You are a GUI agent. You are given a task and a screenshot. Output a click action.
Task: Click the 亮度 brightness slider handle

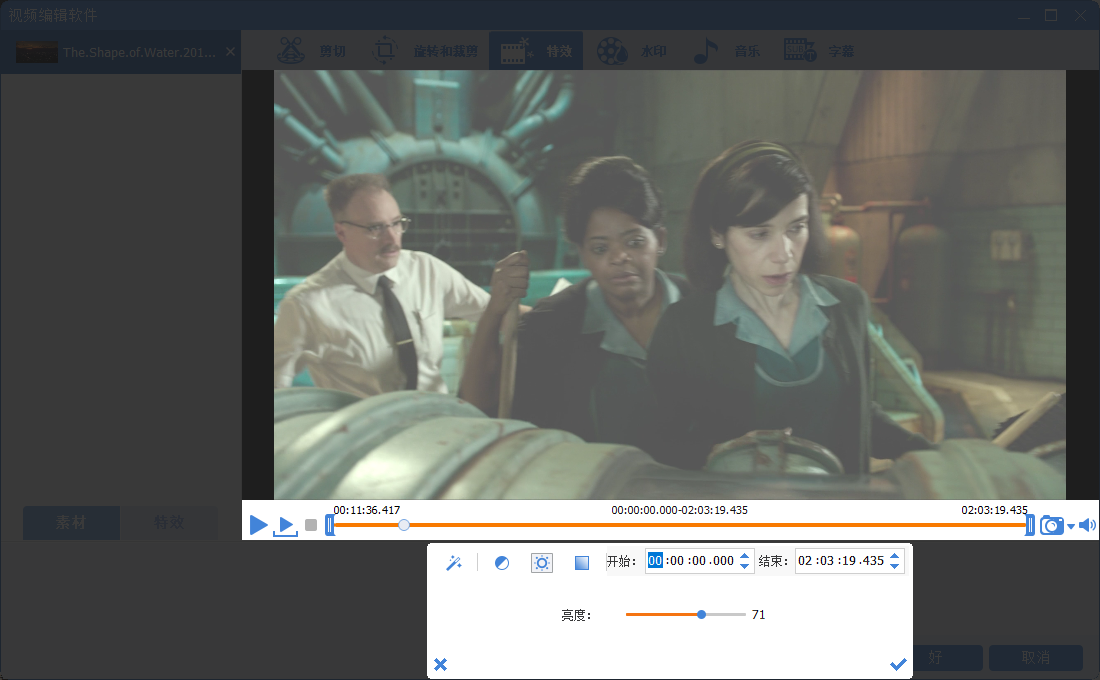pos(702,615)
